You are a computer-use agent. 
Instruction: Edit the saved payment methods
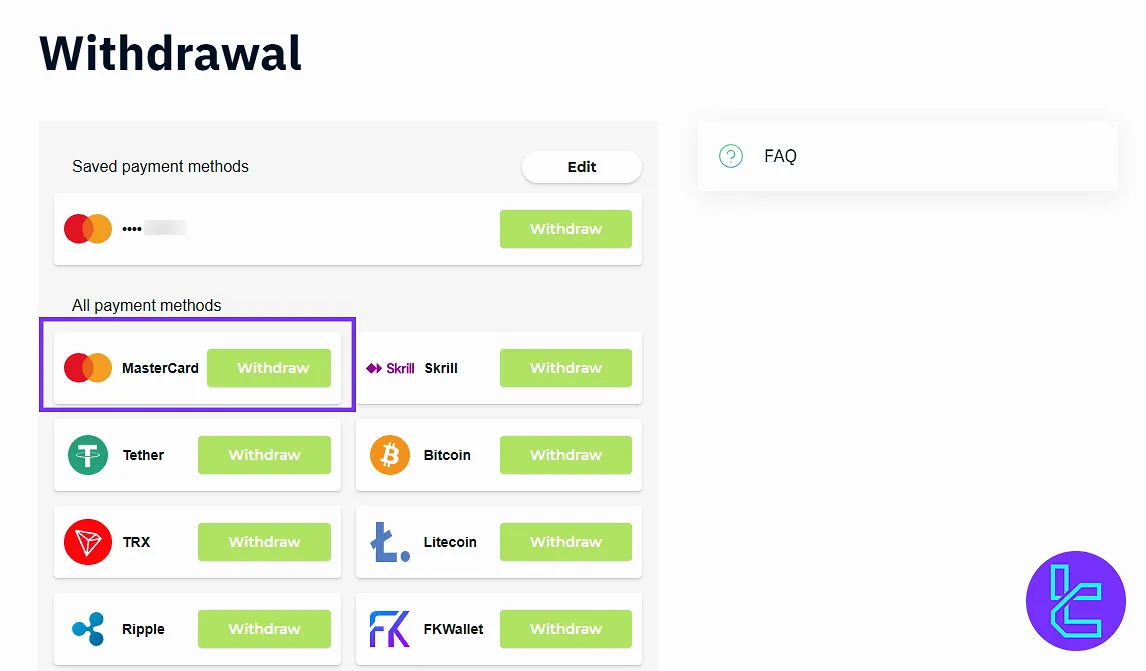coord(582,167)
